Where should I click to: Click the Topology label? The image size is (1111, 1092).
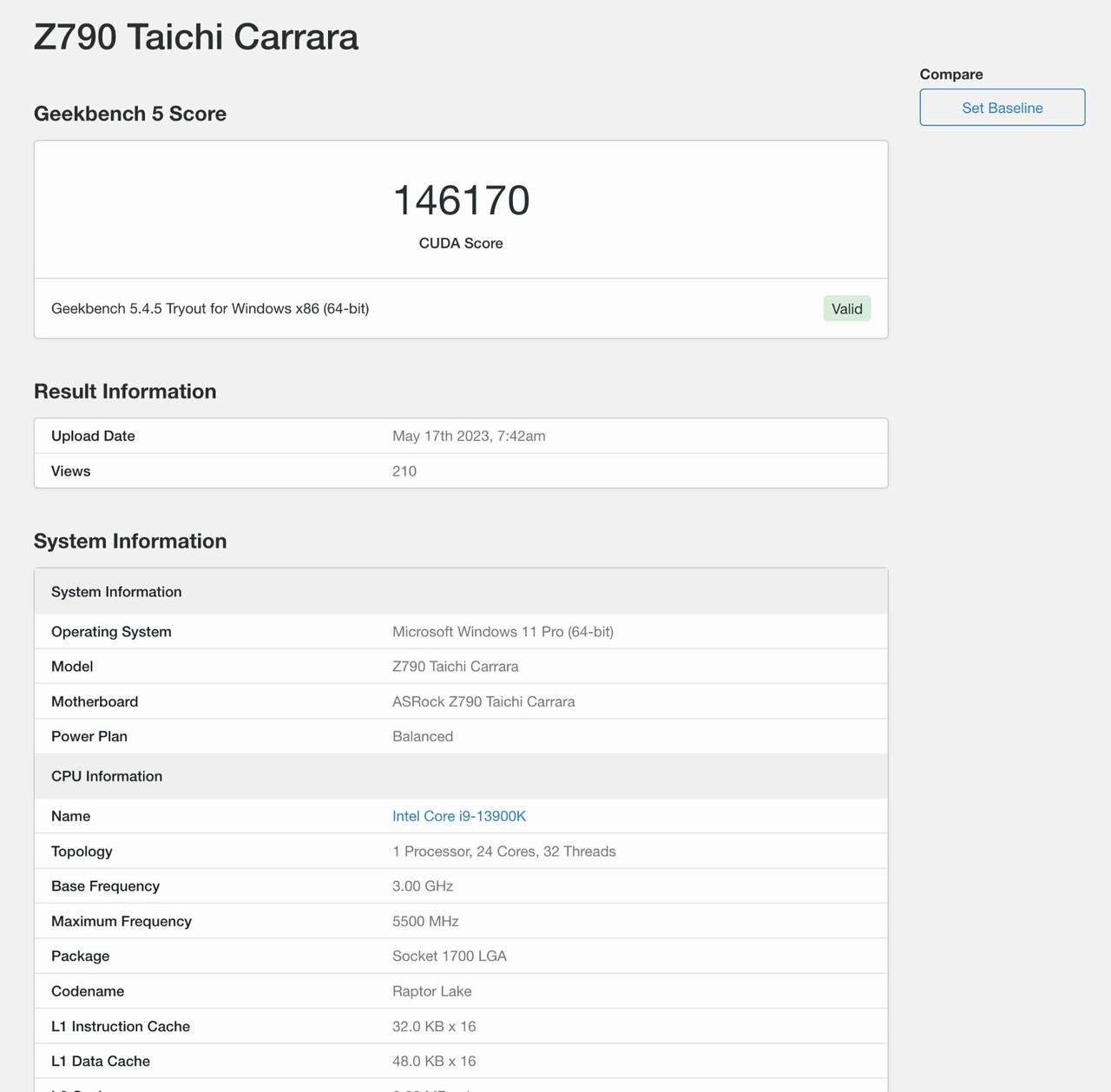(x=82, y=852)
